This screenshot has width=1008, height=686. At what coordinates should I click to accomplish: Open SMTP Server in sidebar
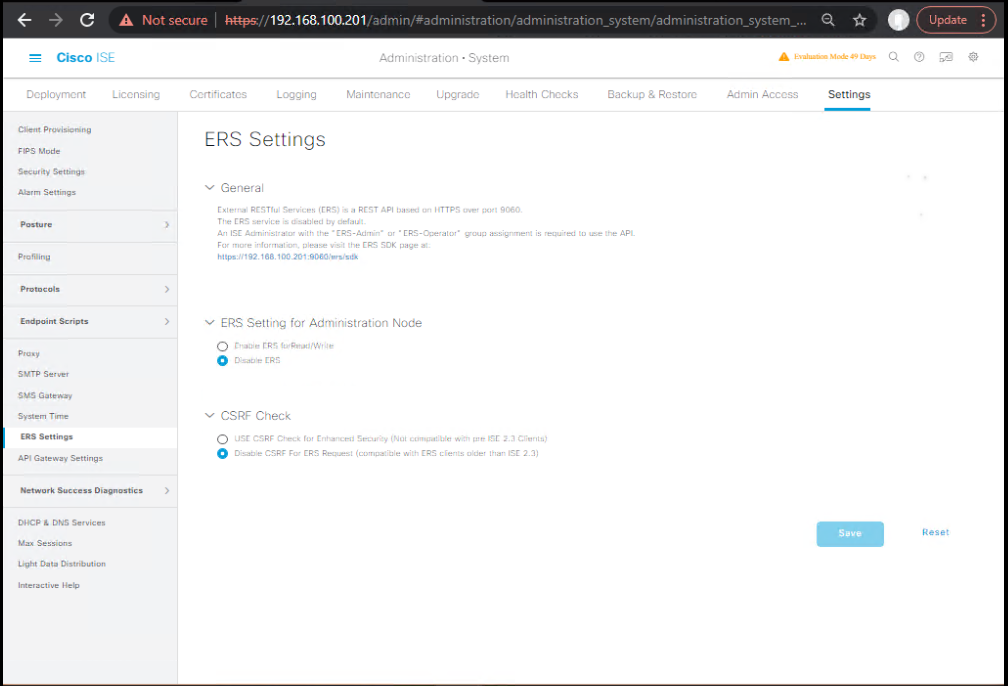pos(43,374)
